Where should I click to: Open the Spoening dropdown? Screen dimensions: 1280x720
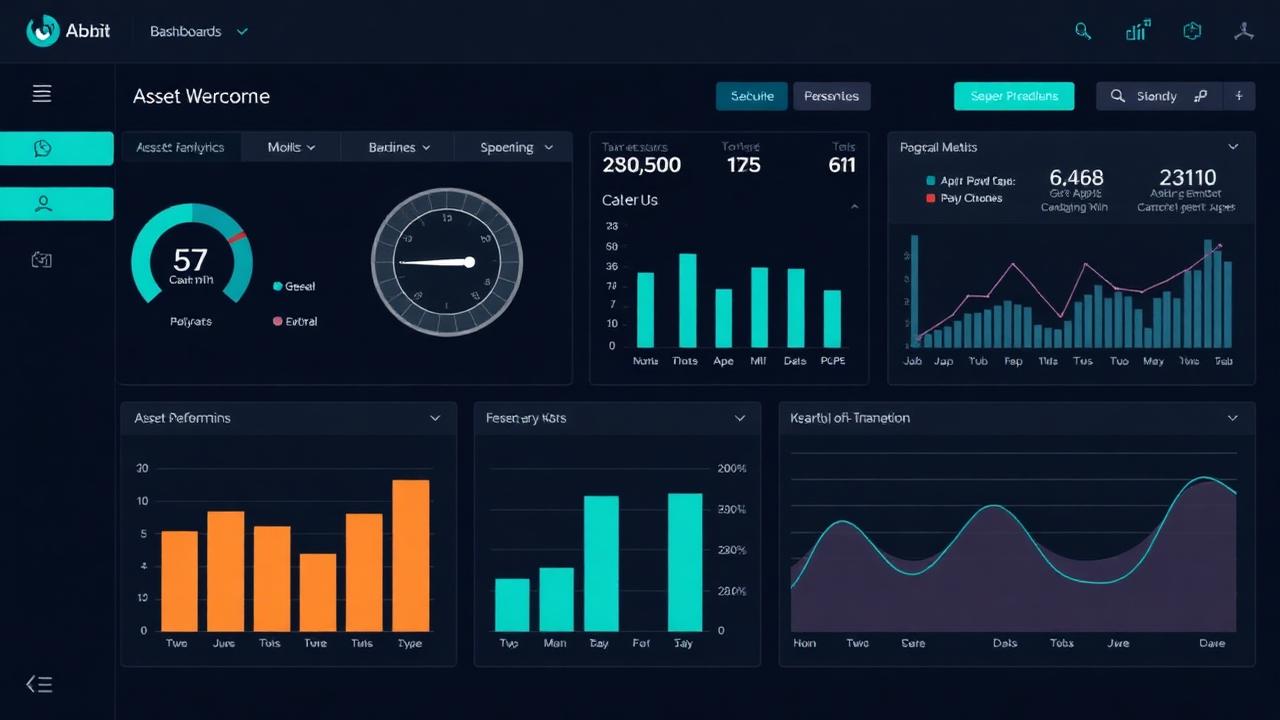click(516, 147)
